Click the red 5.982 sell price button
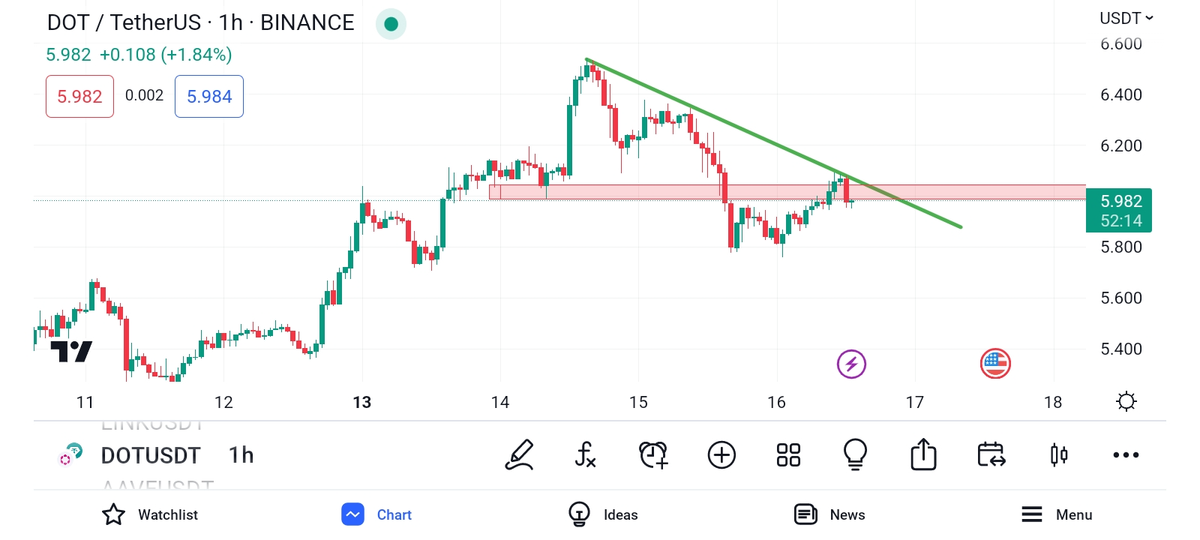1200x540 pixels. coord(80,97)
